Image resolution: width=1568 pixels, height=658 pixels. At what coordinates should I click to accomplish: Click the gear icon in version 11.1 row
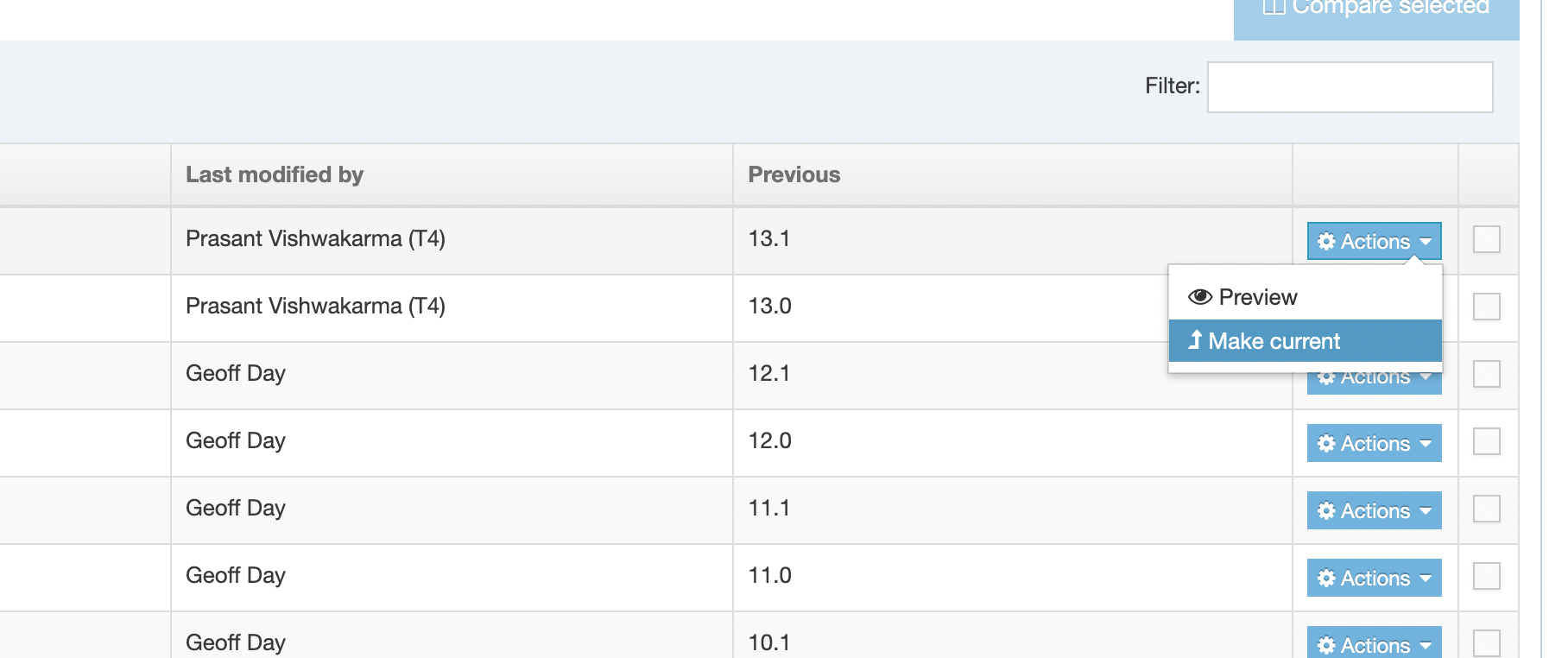[x=1326, y=510]
